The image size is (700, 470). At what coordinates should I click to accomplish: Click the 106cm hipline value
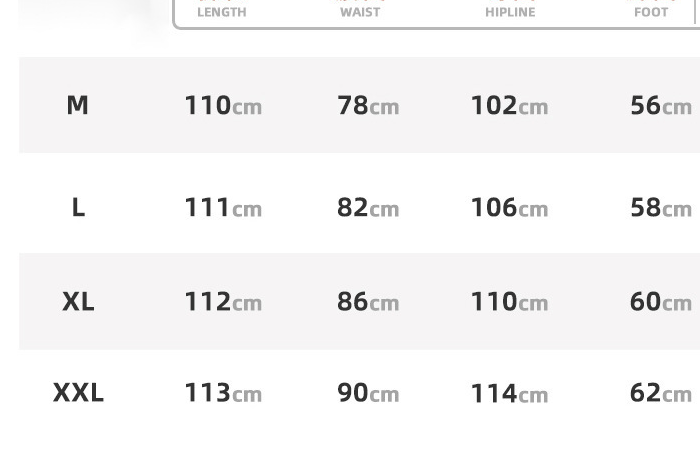coord(509,207)
